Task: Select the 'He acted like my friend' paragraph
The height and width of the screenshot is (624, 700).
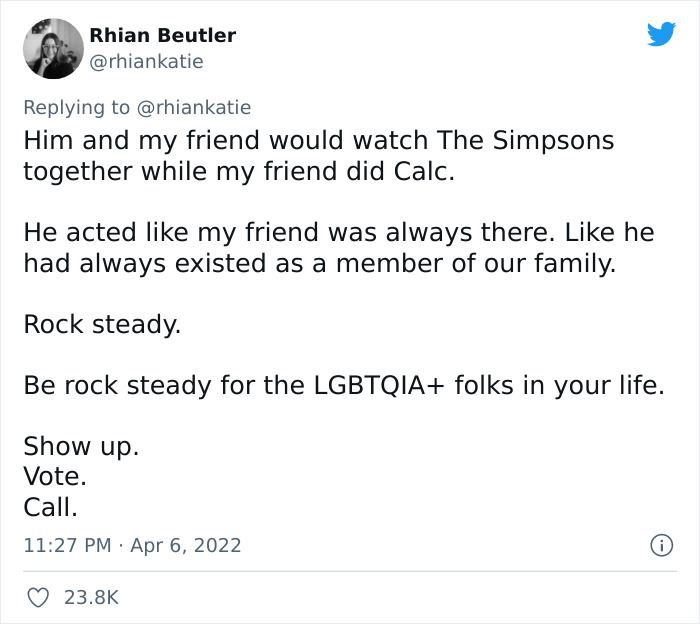Action: 338,248
